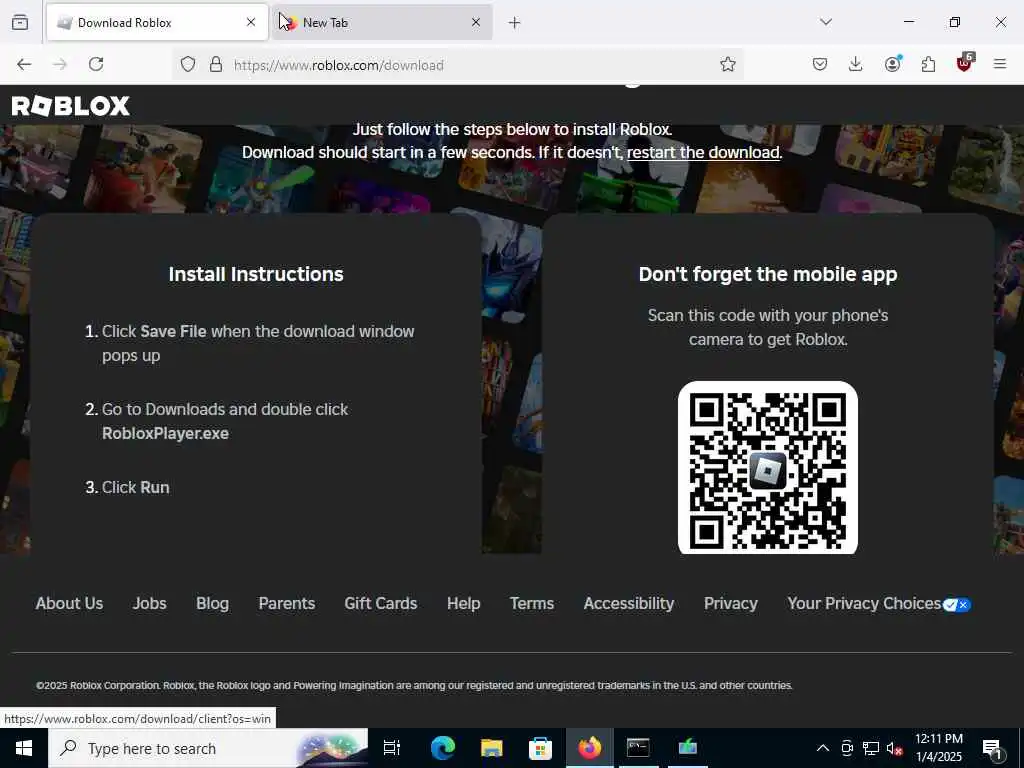This screenshot has width=1024, height=768.
Task: Open the taskbar clock and date
Action: tap(939, 748)
